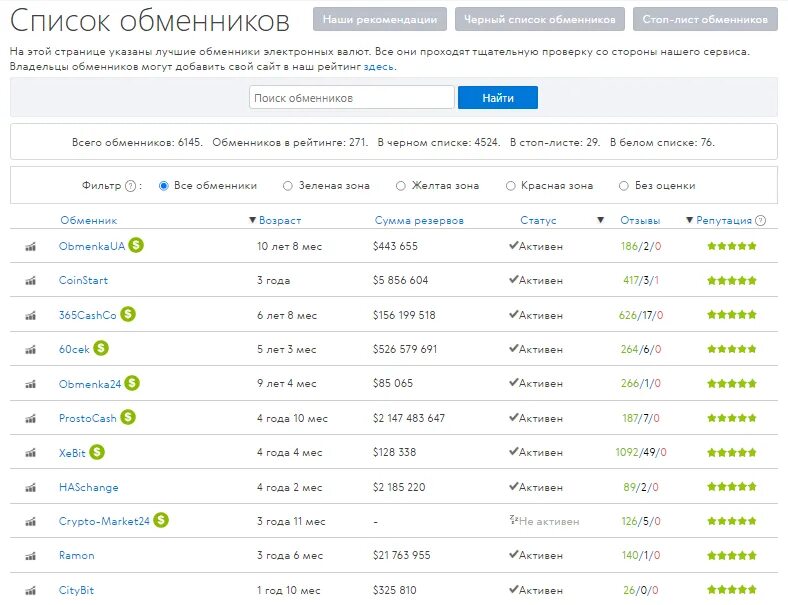Open the Crypto-Market24 exchanger link
Screen dimensions: 788x605
coord(104,521)
